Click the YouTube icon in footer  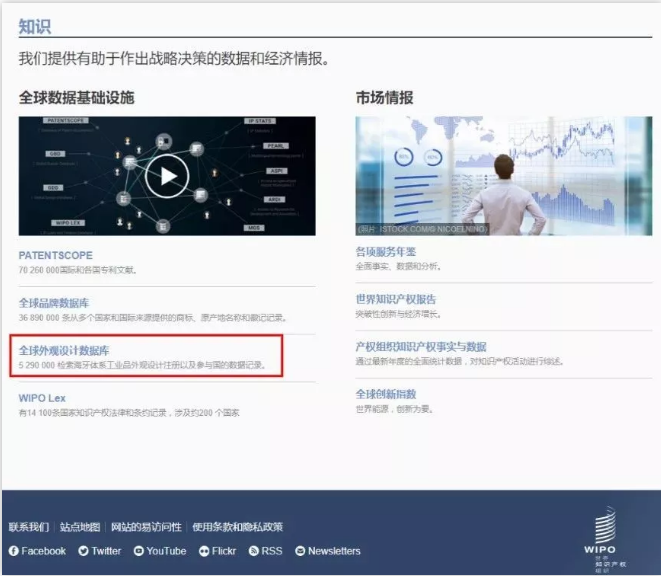pyautogui.click(x=139, y=551)
